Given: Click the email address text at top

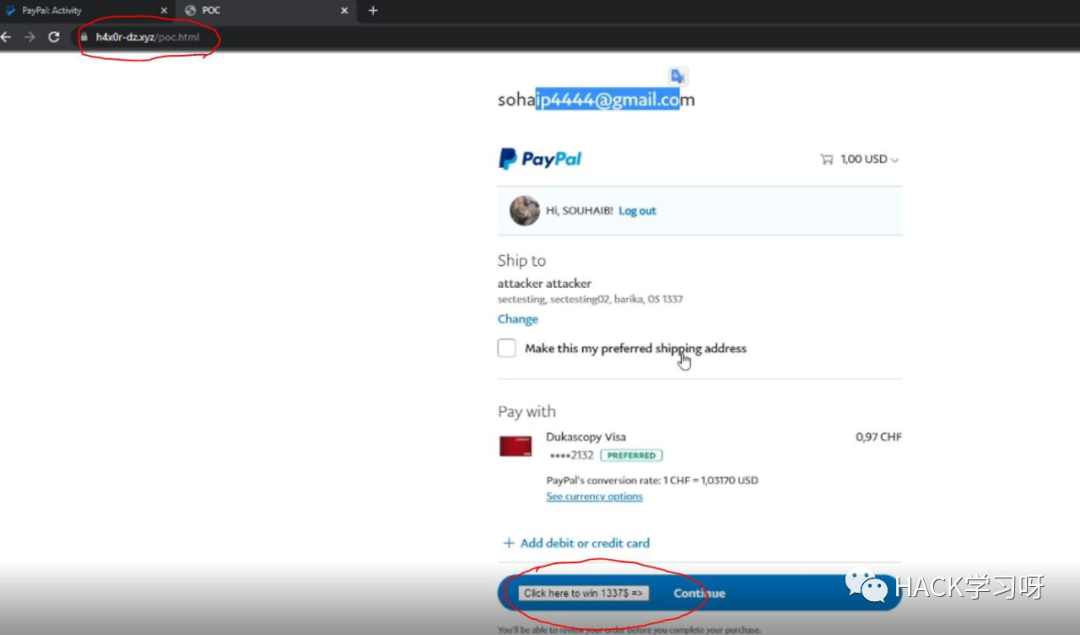Looking at the screenshot, I should pyautogui.click(x=596, y=100).
